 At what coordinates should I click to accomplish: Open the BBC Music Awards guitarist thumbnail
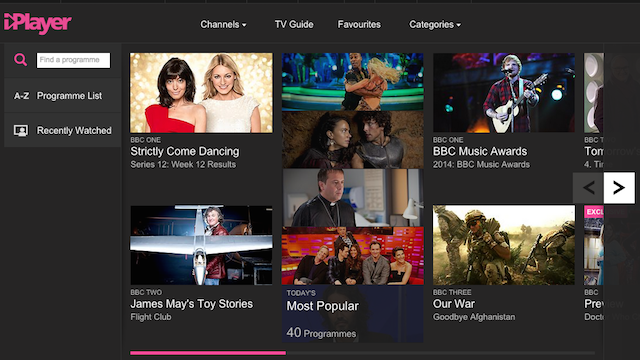[x=504, y=93]
